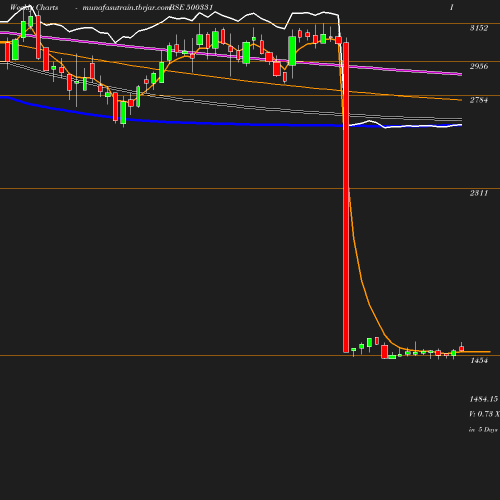The image size is (500, 500).
Task: Click the giant red crash candlestick
Action: pos(346,197)
